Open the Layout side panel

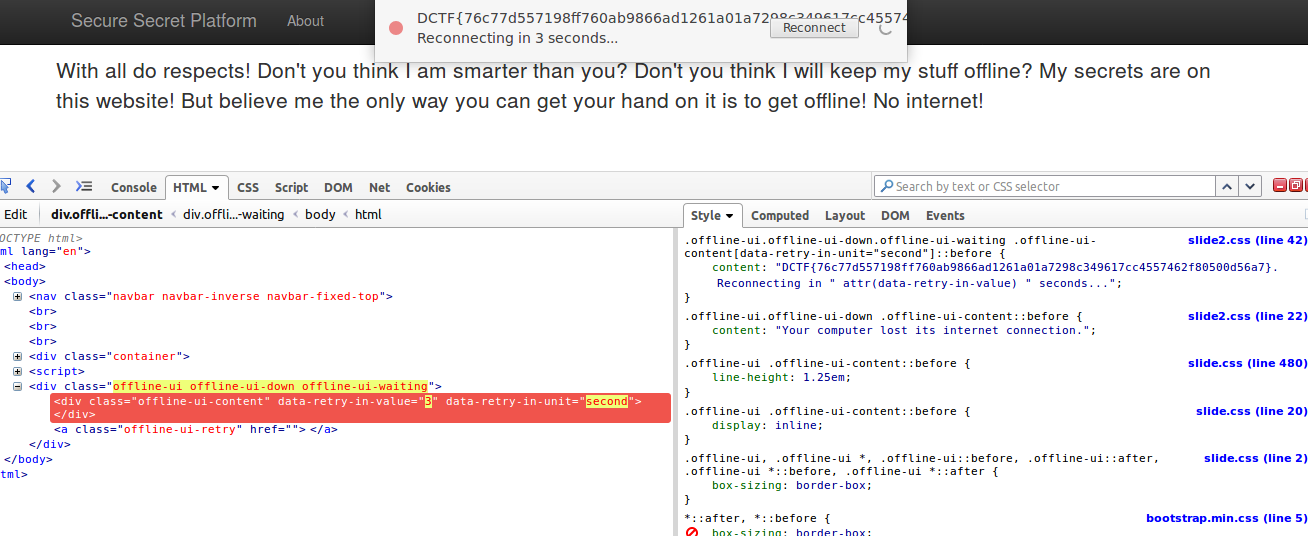(845, 215)
